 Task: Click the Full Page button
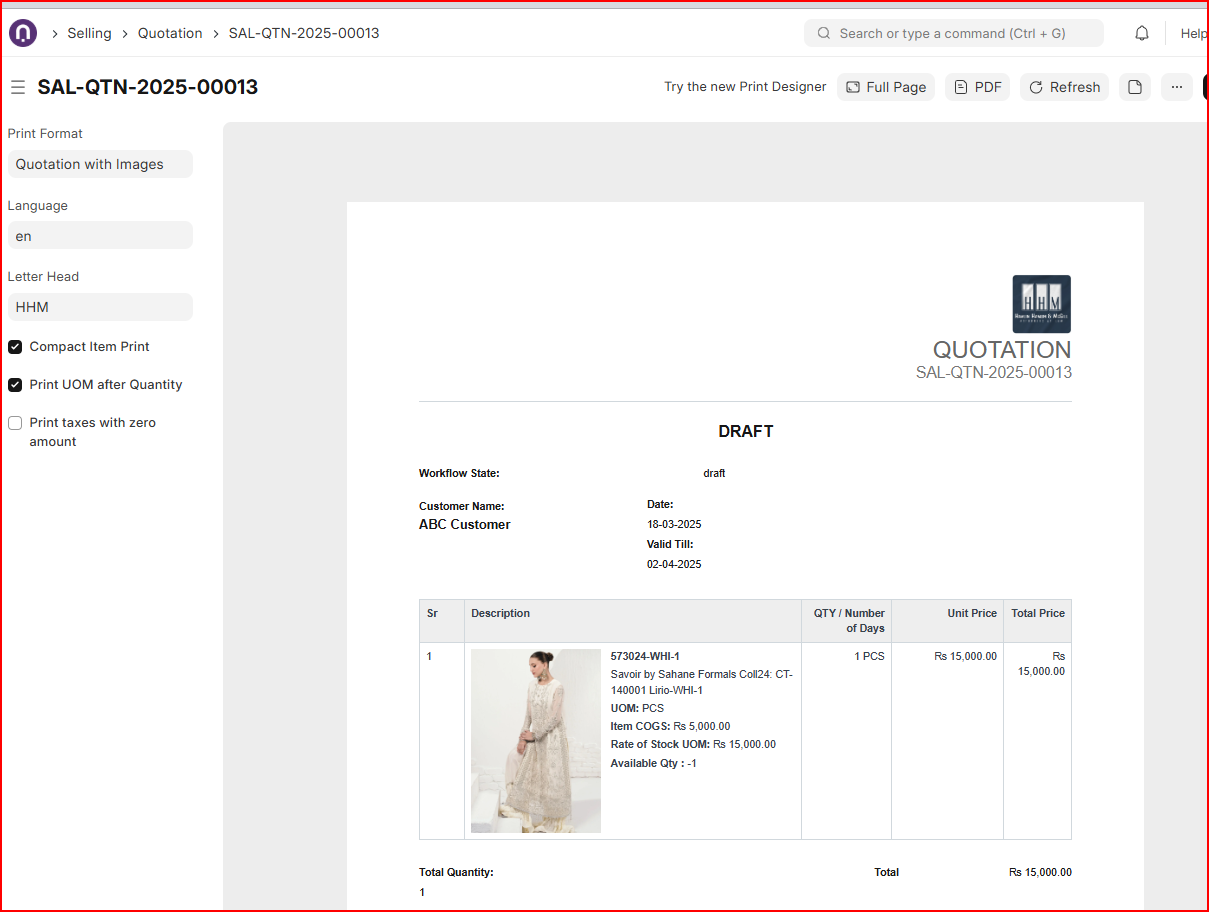pos(885,87)
